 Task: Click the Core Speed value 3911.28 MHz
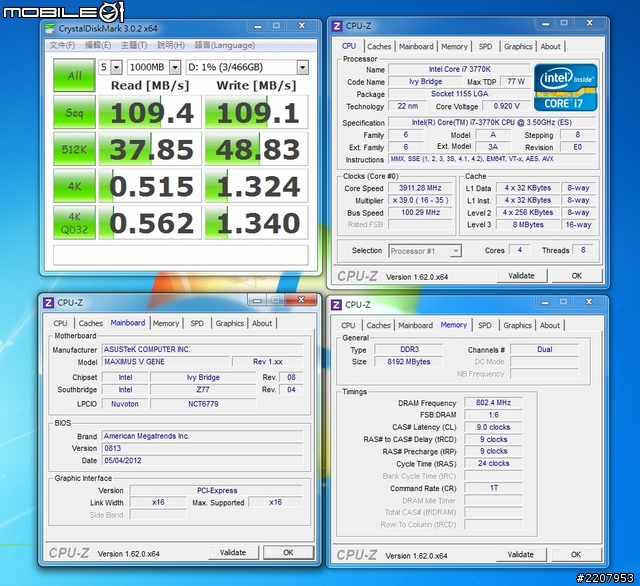420,188
